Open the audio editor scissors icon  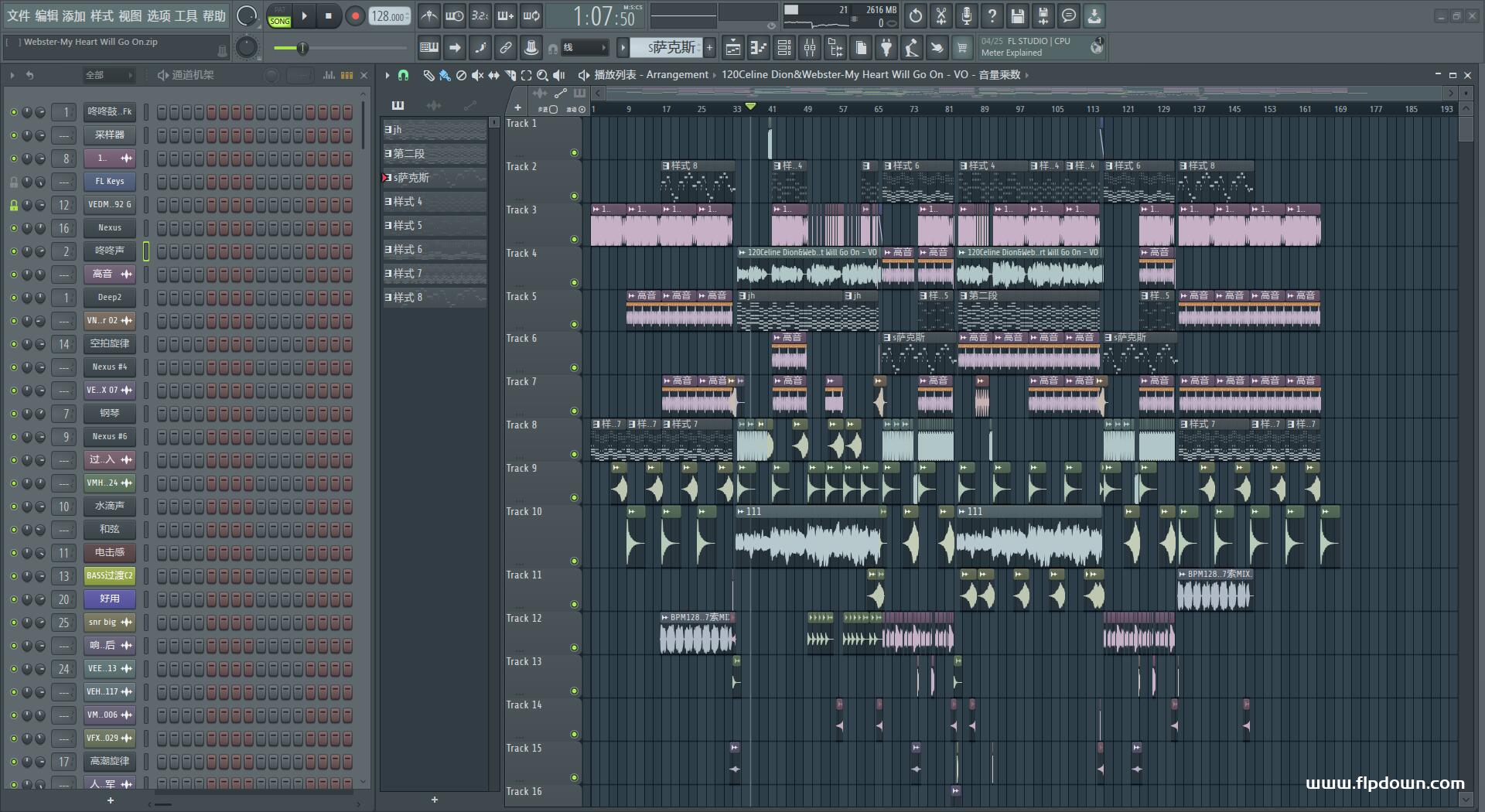pos(940,15)
